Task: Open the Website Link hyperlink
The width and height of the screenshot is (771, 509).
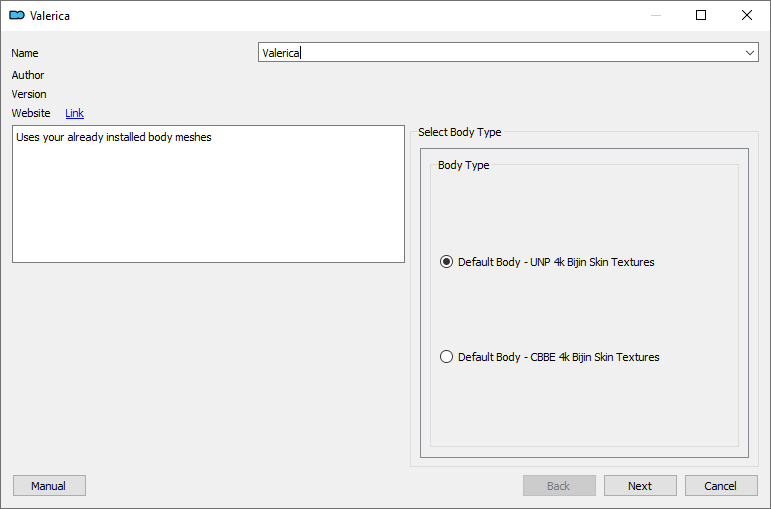Action: pos(74,113)
